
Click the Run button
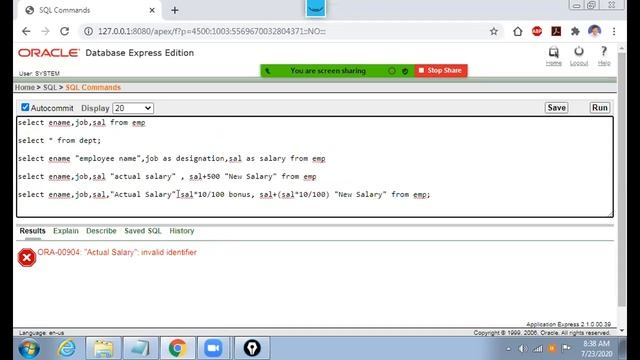pos(600,108)
